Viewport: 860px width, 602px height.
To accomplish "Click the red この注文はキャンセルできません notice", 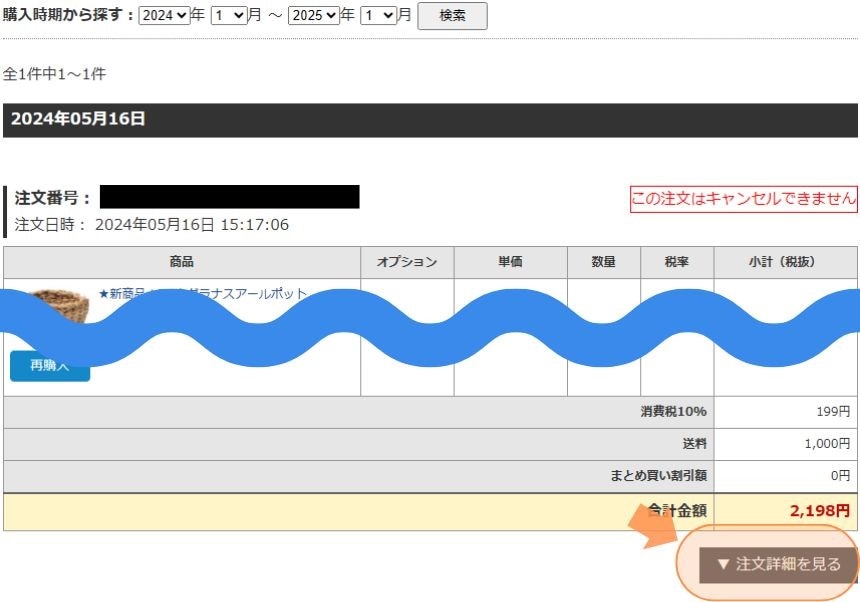I will [743, 199].
